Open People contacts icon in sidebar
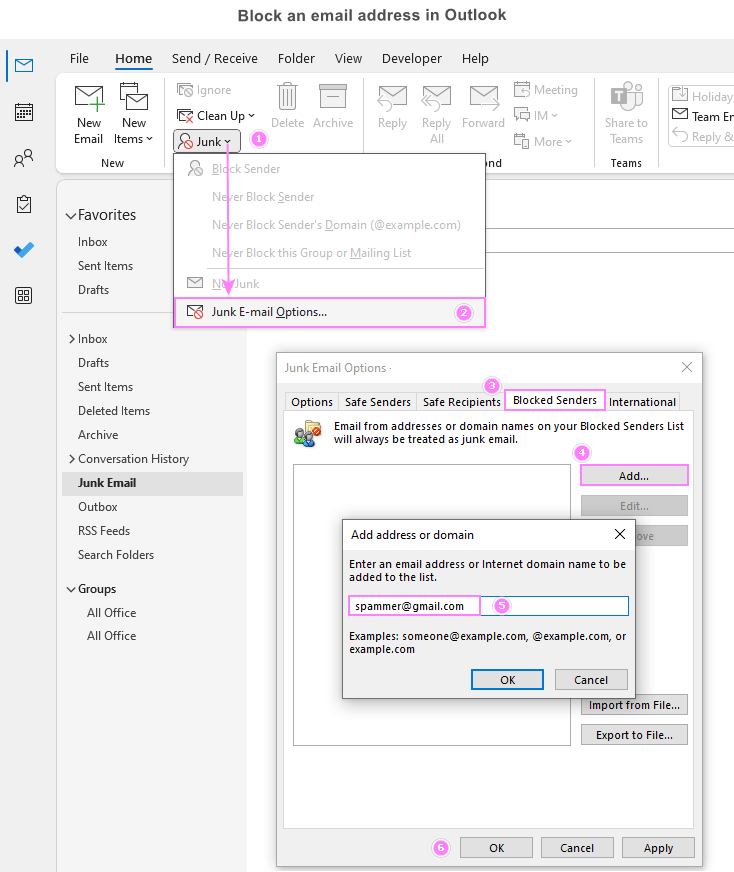The width and height of the screenshot is (734, 872). tap(24, 158)
